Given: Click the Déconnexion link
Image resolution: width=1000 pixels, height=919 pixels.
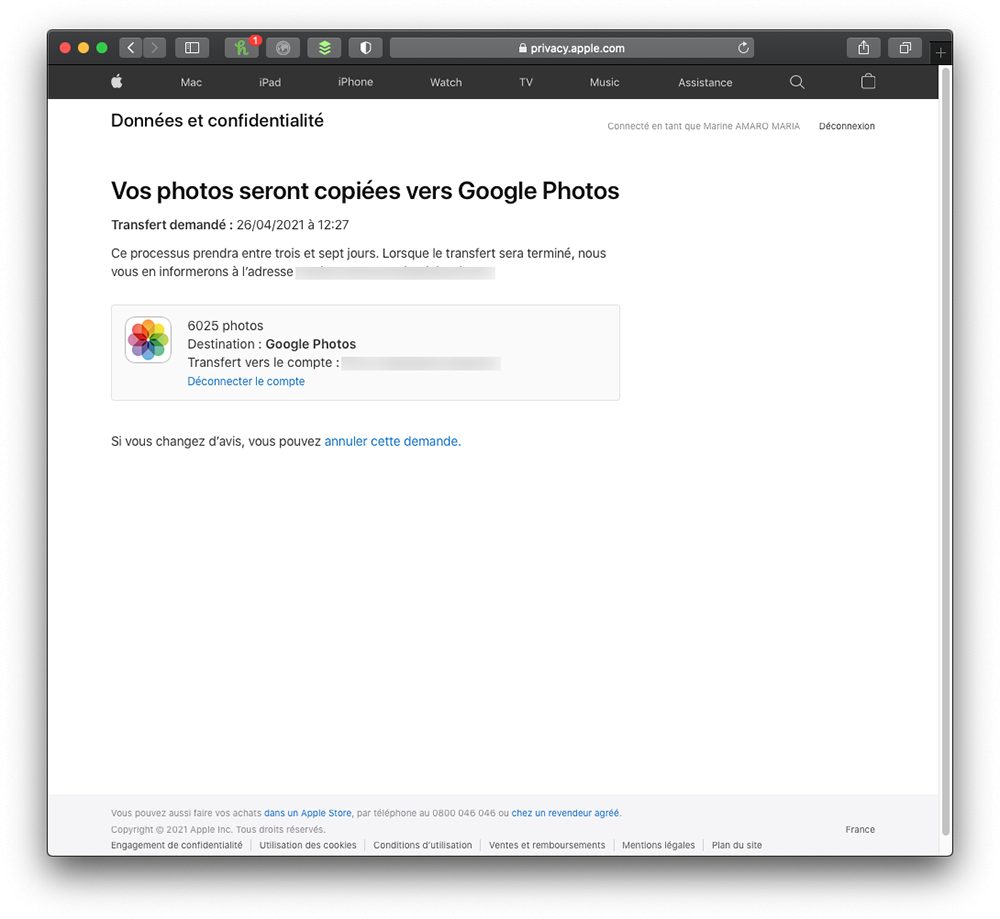Looking at the screenshot, I should click(x=846, y=126).
